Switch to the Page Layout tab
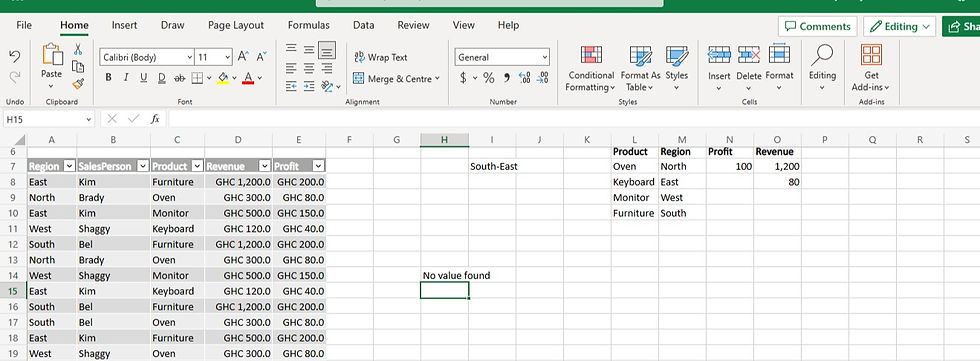The image size is (980, 361). [x=236, y=26]
